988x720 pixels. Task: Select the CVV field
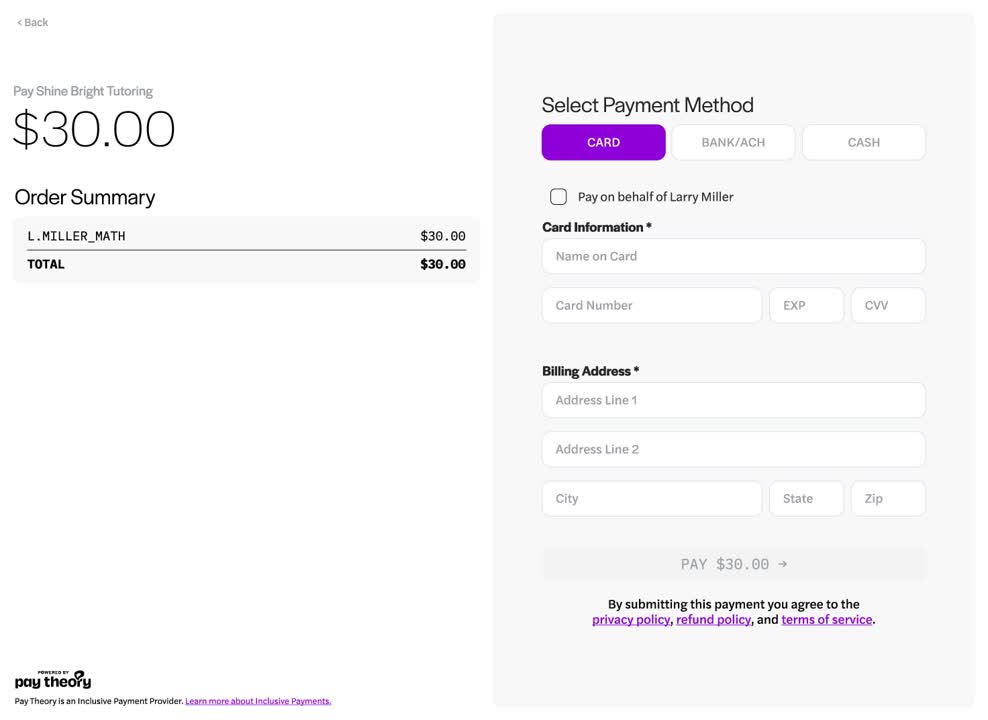click(x=888, y=305)
